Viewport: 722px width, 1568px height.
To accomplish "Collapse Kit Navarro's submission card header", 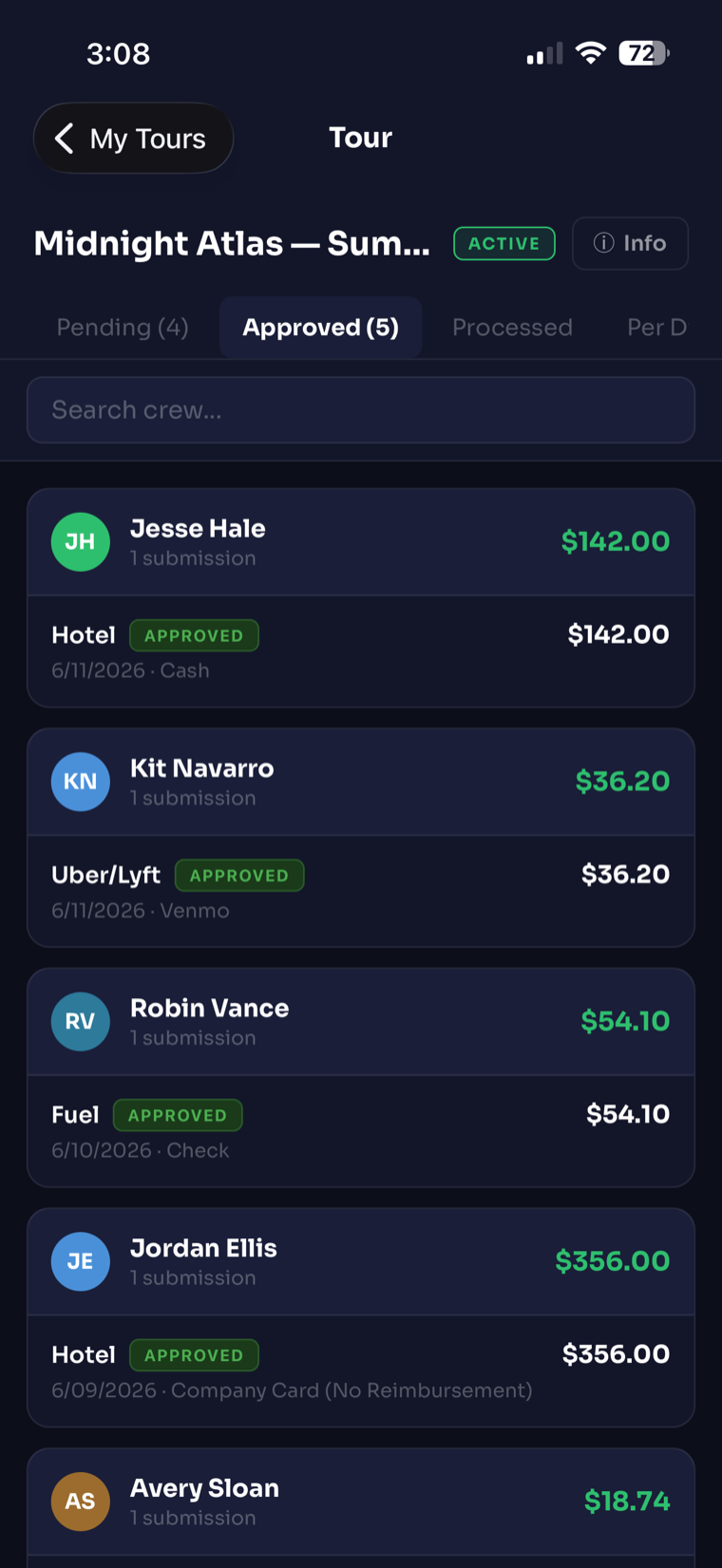I will point(361,783).
